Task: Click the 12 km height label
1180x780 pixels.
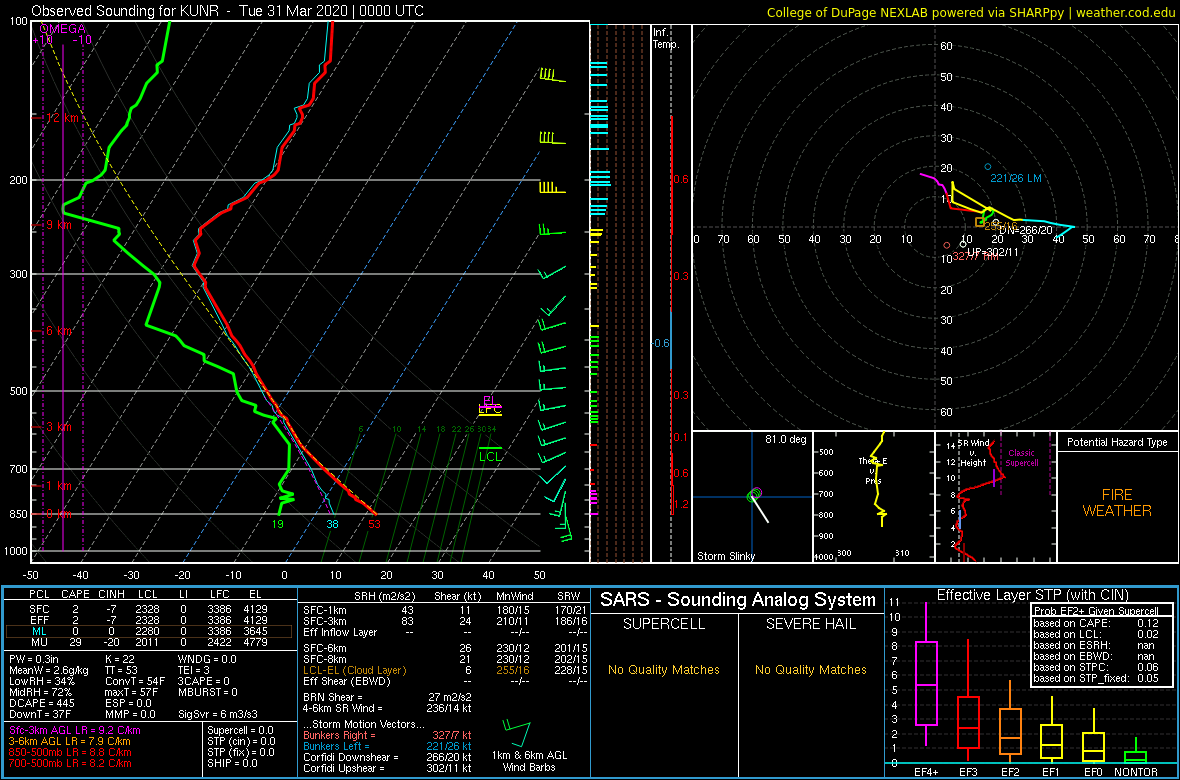Action: tap(62, 118)
